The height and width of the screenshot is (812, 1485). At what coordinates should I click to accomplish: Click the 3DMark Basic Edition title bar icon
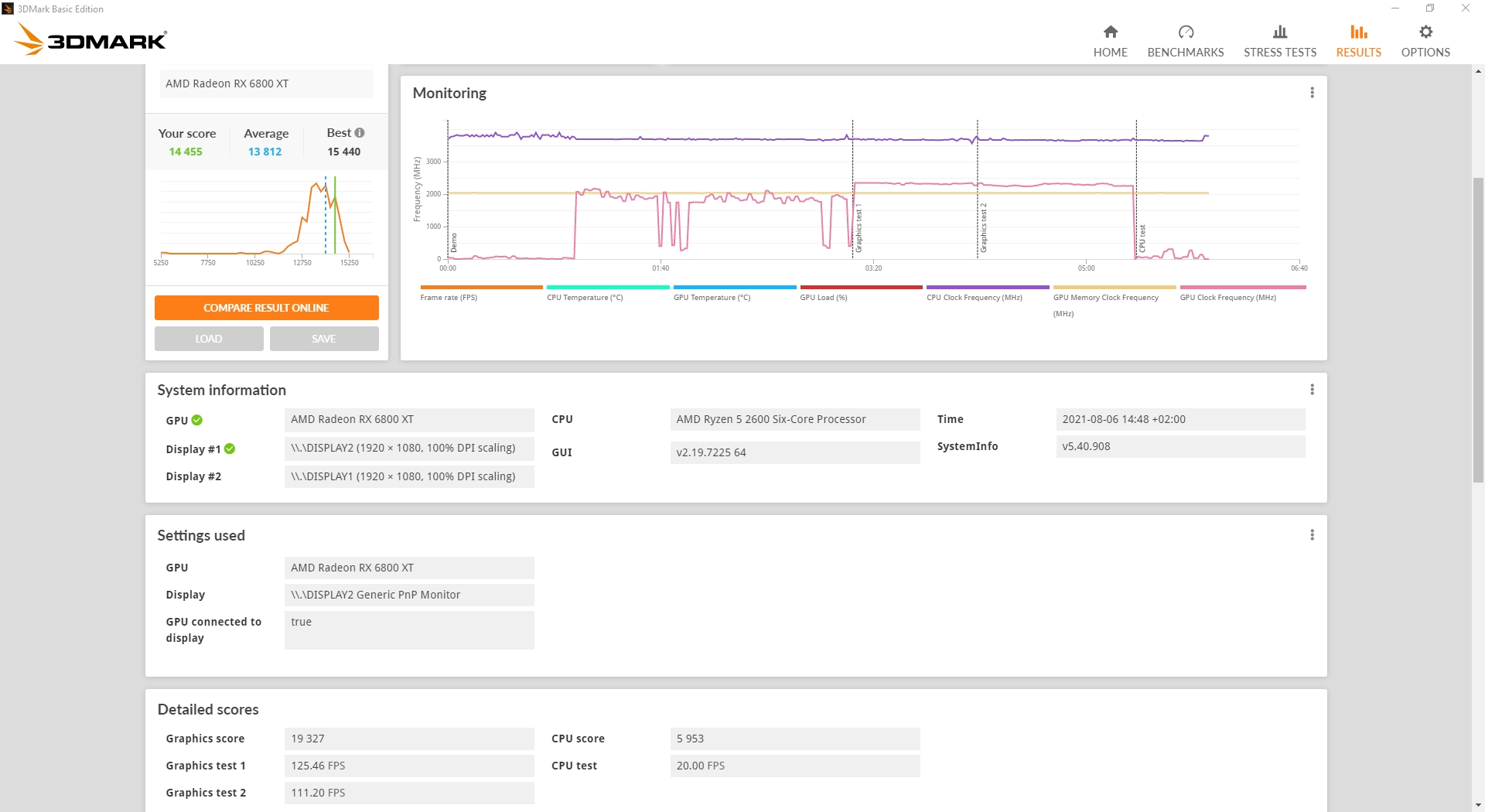(x=8, y=9)
